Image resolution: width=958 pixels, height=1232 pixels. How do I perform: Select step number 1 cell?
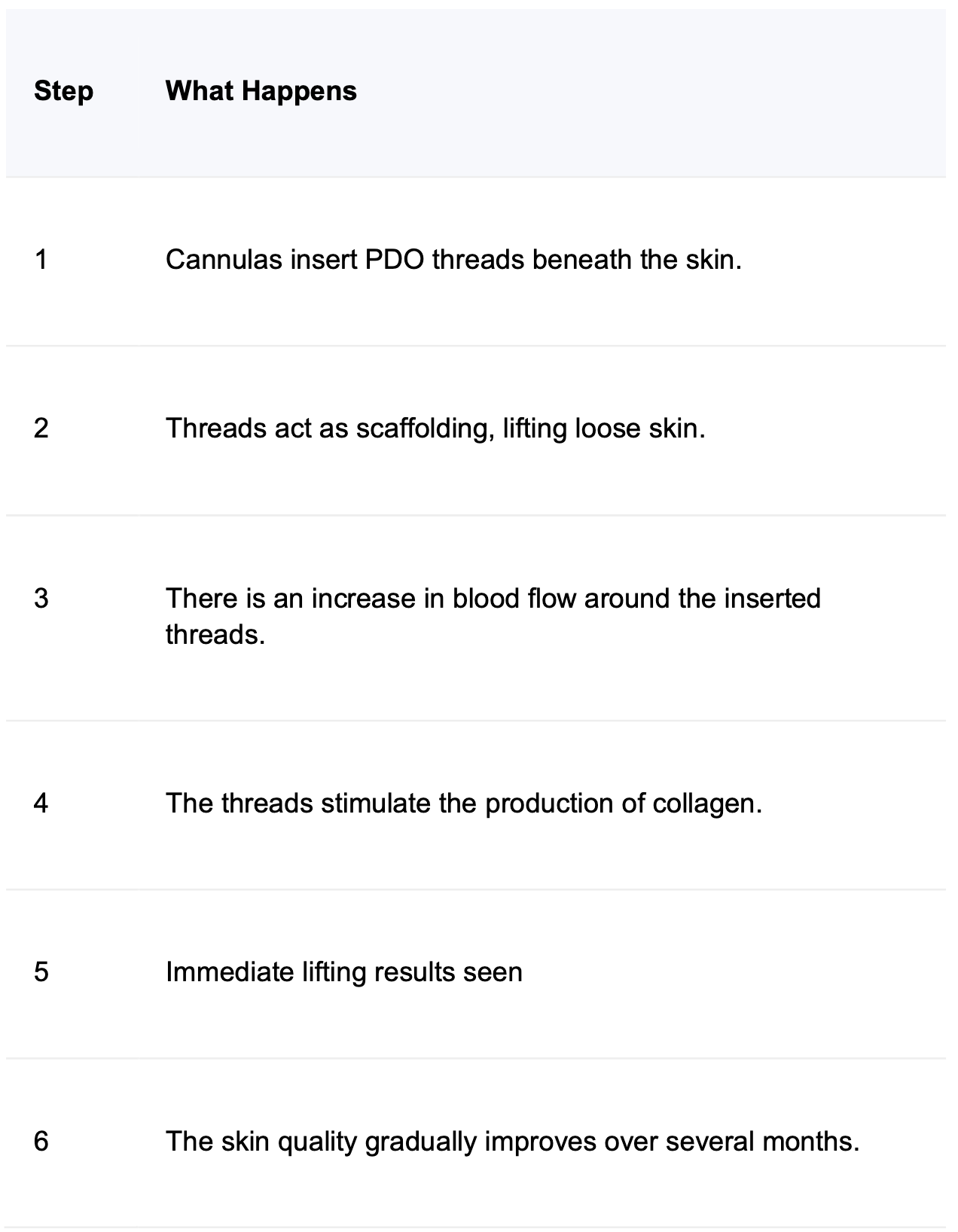pyautogui.click(x=41, y=260)
